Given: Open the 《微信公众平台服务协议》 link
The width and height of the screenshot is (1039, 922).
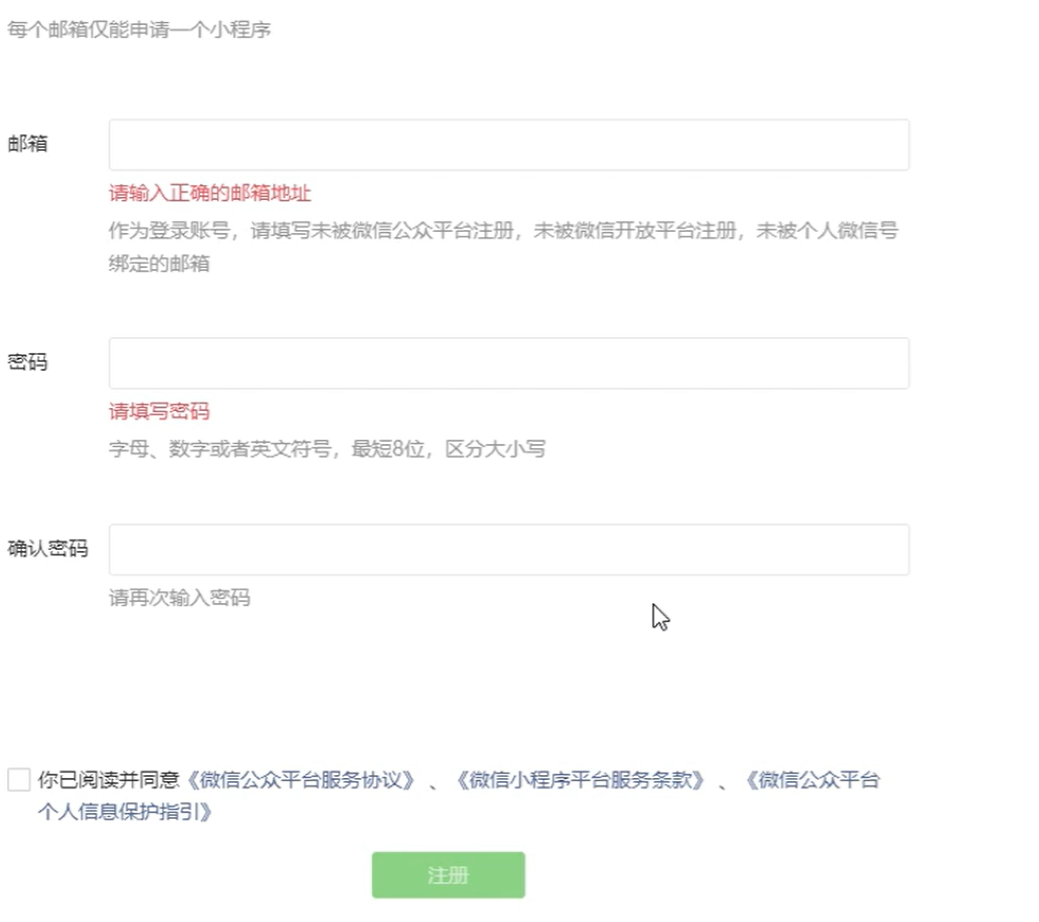Looking at the screenshot, I should point(300,780).
